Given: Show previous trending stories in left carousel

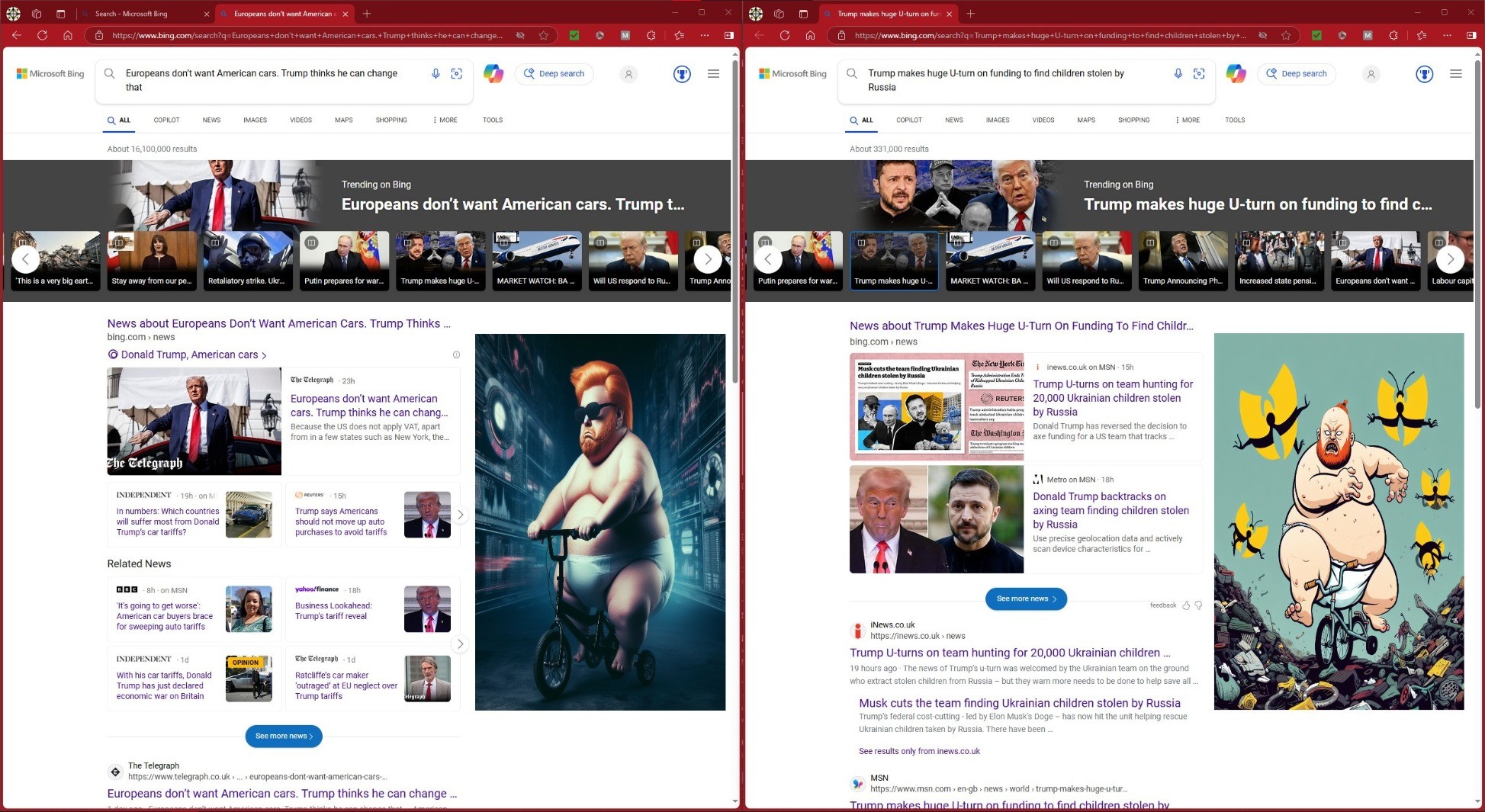Looking at the screenshot, I should [25, 259].
